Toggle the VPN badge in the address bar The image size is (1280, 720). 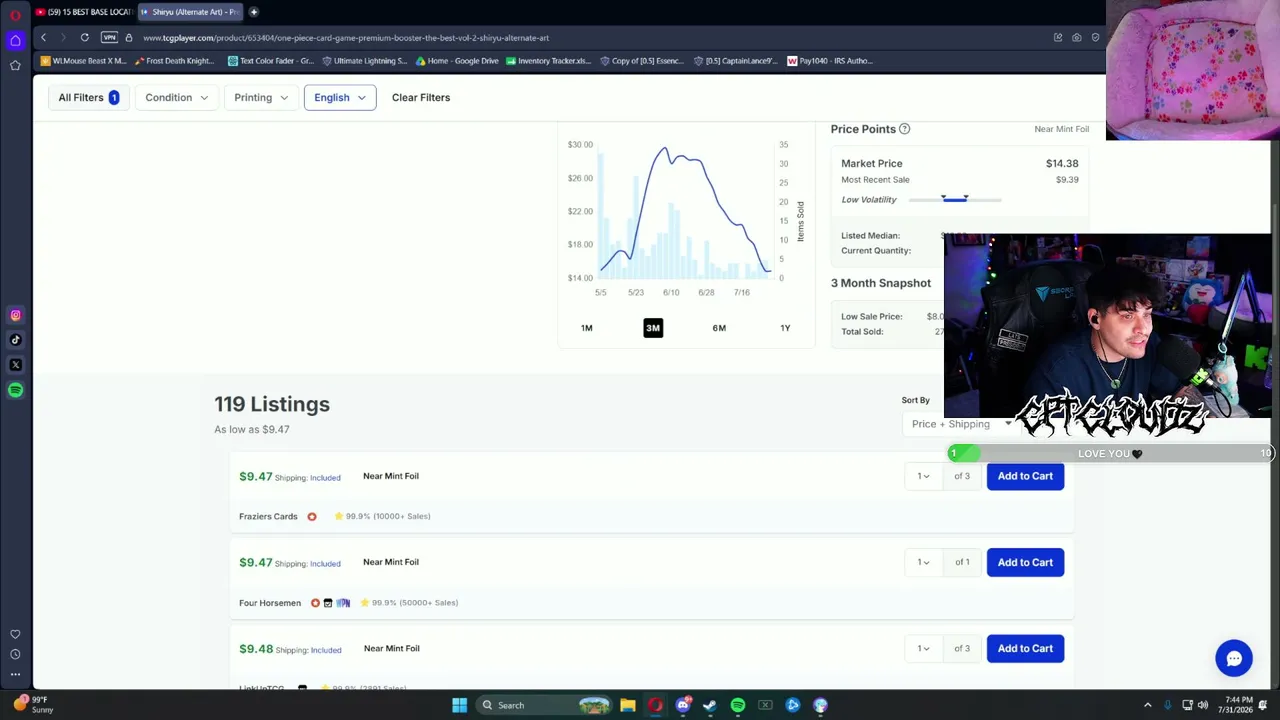click(x=109, y=38)
